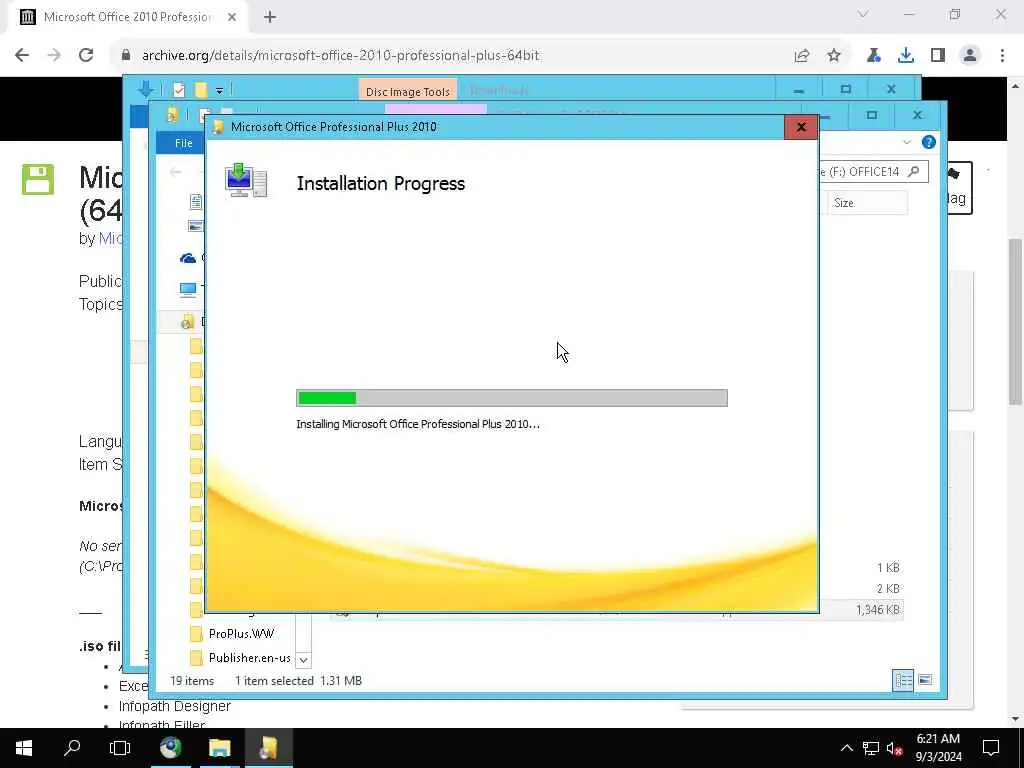Viewport: 1024px width, 768px height.
Task: Click the installation progress bar
Action: click(511, 398)
